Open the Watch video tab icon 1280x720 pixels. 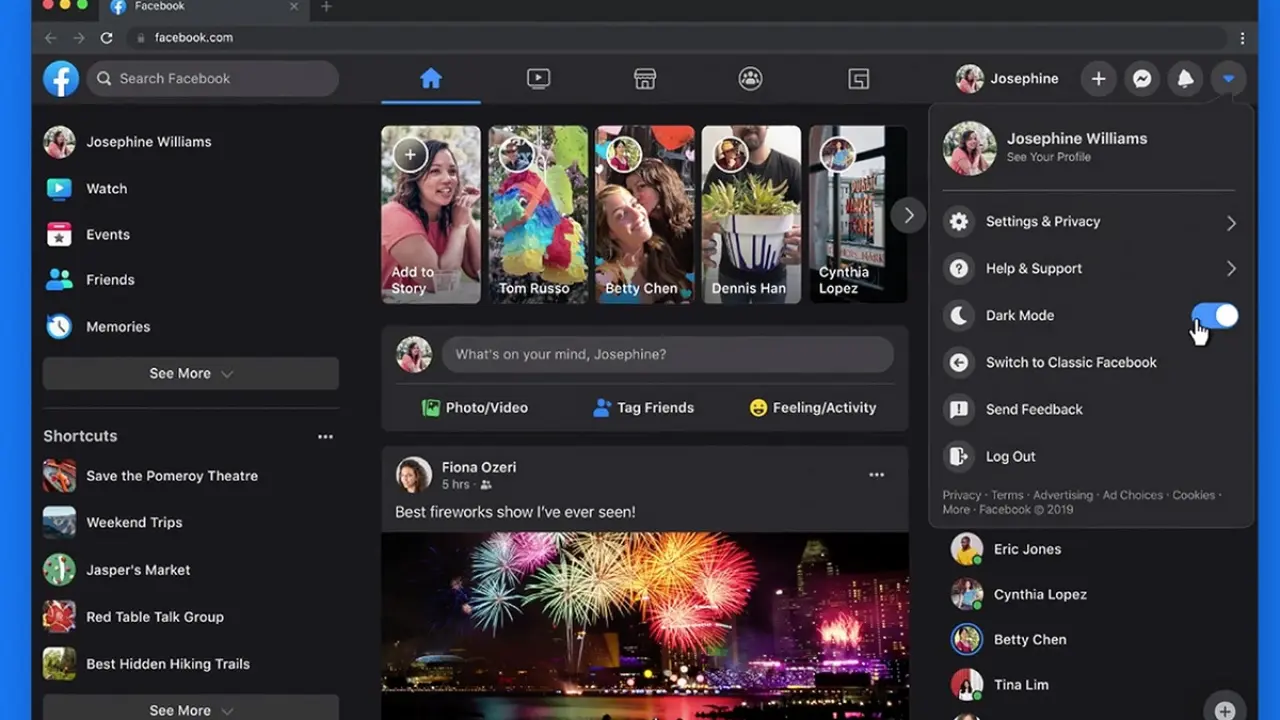click(538, 79)
